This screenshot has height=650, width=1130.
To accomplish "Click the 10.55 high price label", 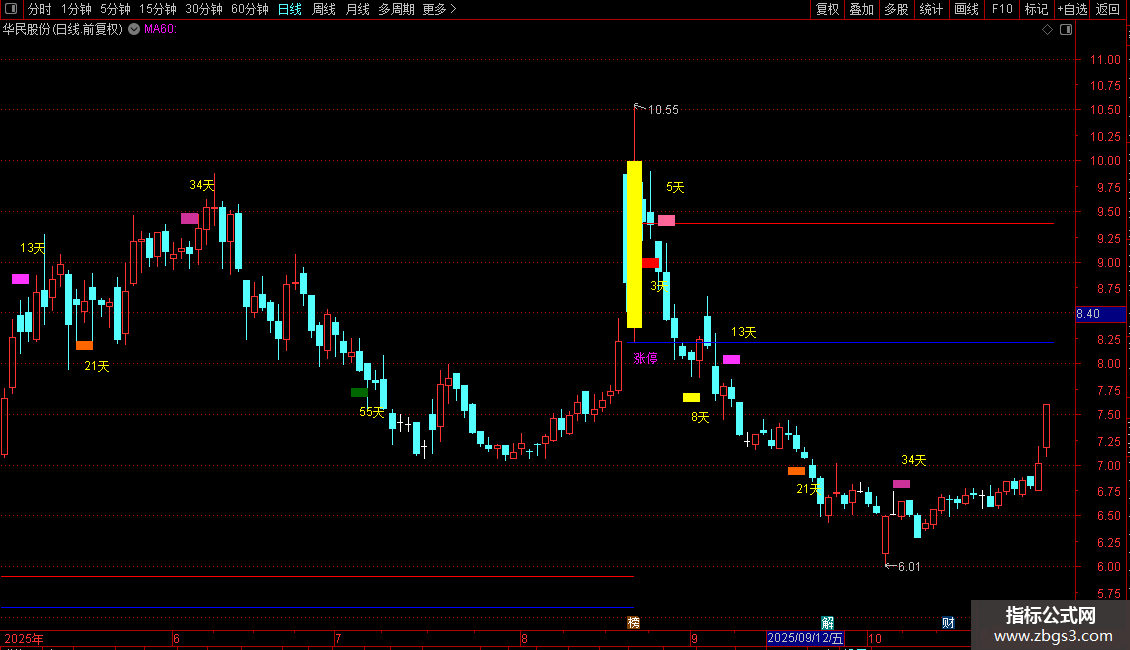I will point(663,110).
